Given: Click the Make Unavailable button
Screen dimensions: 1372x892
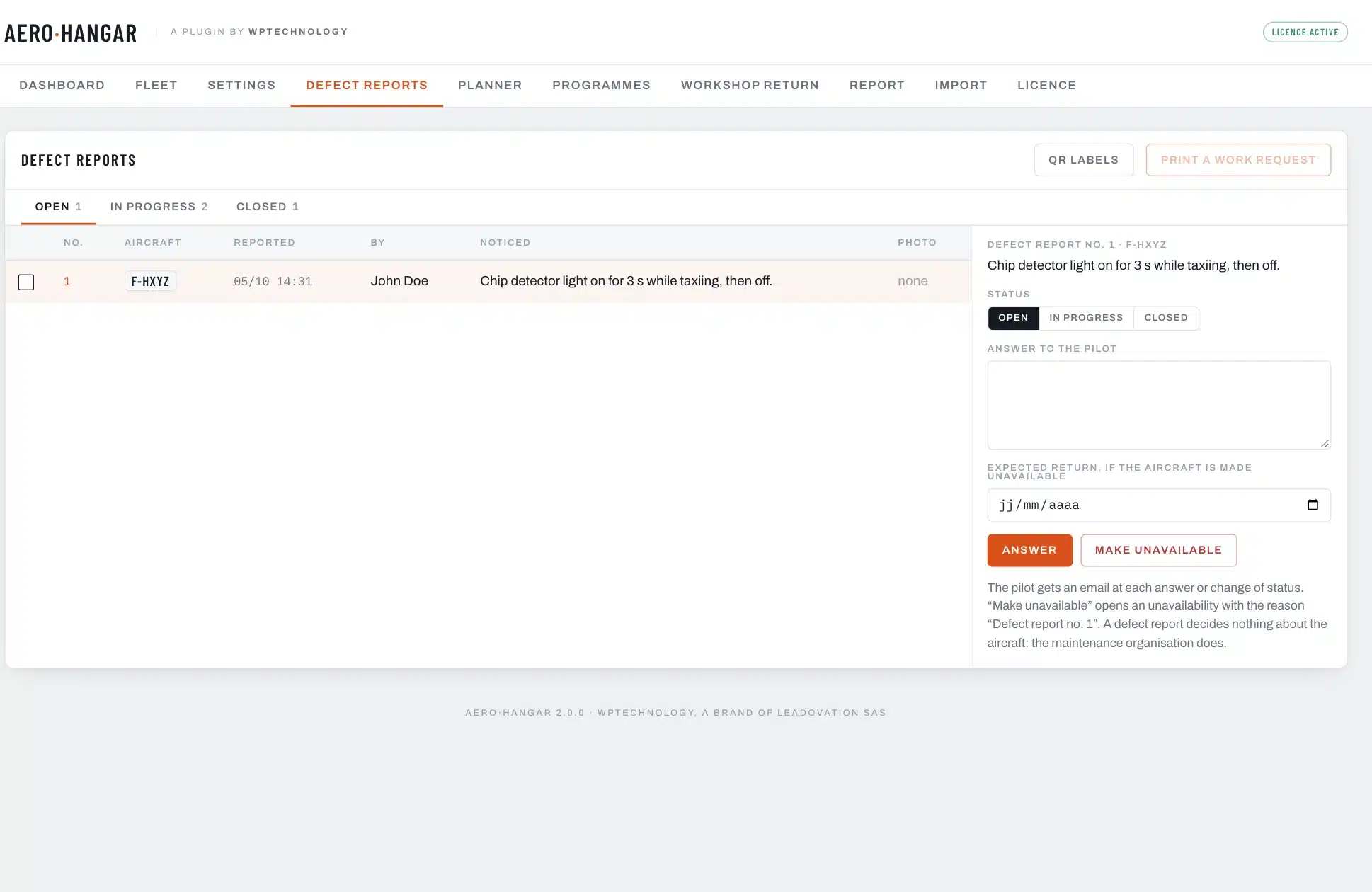Looking at the screenshot, I should [1158, 550].
